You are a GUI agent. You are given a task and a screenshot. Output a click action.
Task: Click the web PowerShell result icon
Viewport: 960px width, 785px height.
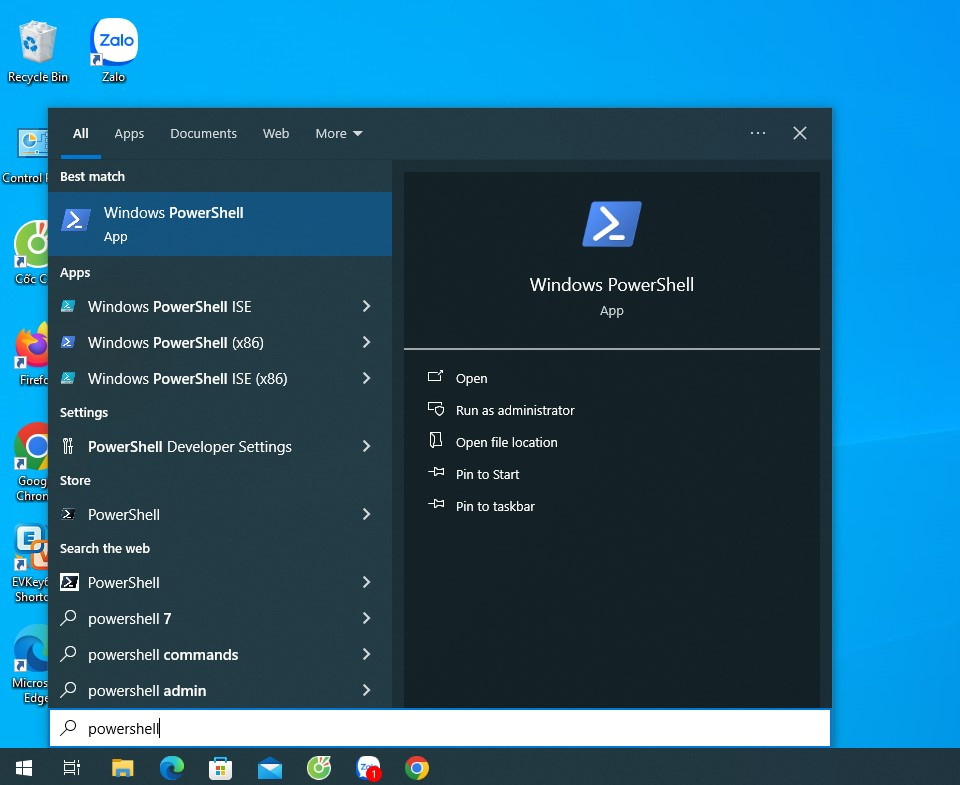pyautogui.click(x=69, y=582)
